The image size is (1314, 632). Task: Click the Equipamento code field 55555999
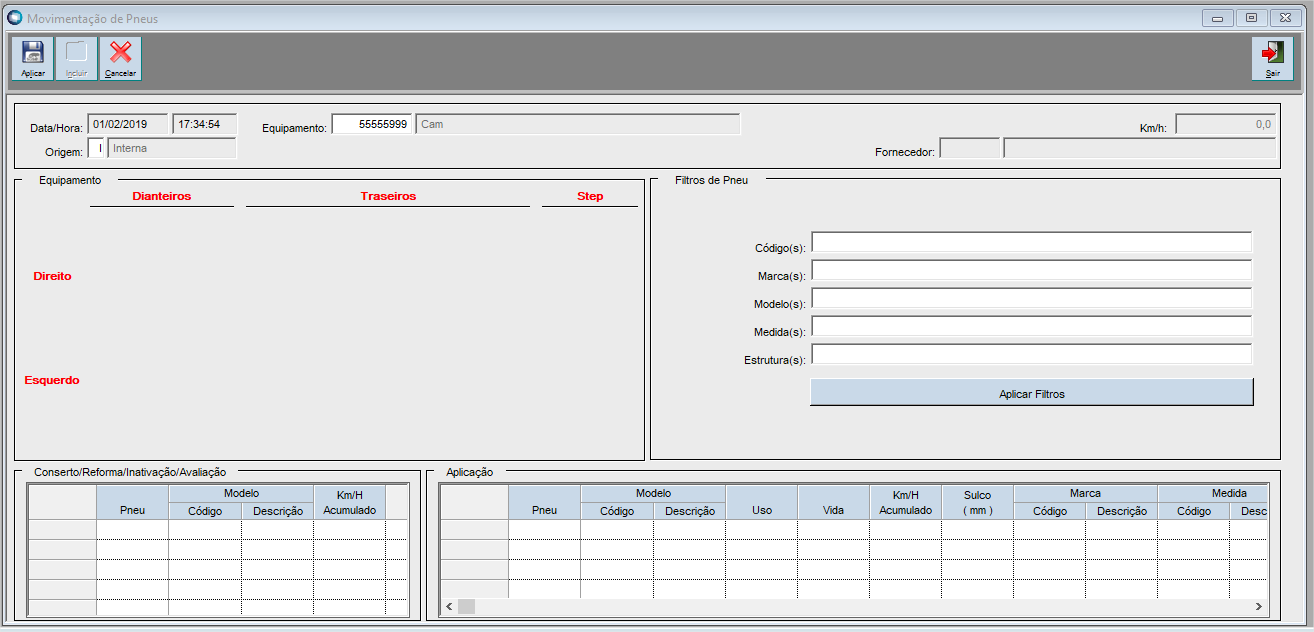[372, 124]
